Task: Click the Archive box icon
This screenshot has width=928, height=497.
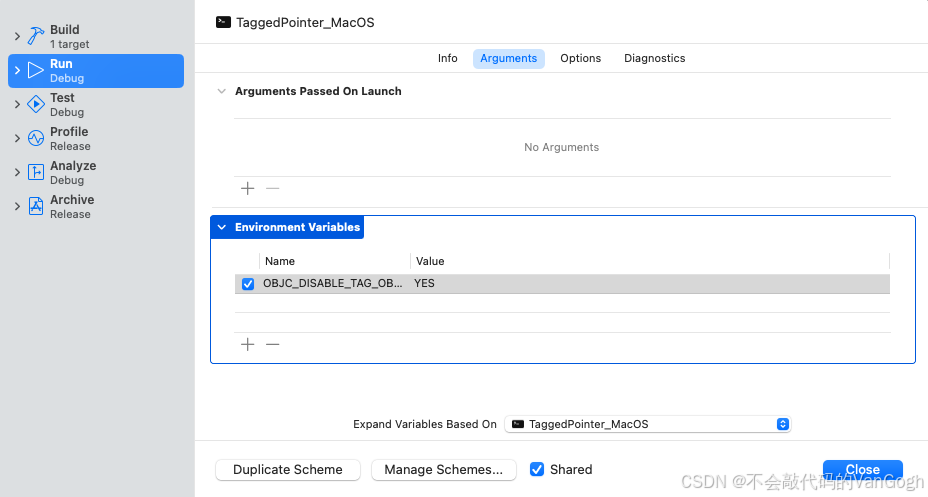Action: 36,207
